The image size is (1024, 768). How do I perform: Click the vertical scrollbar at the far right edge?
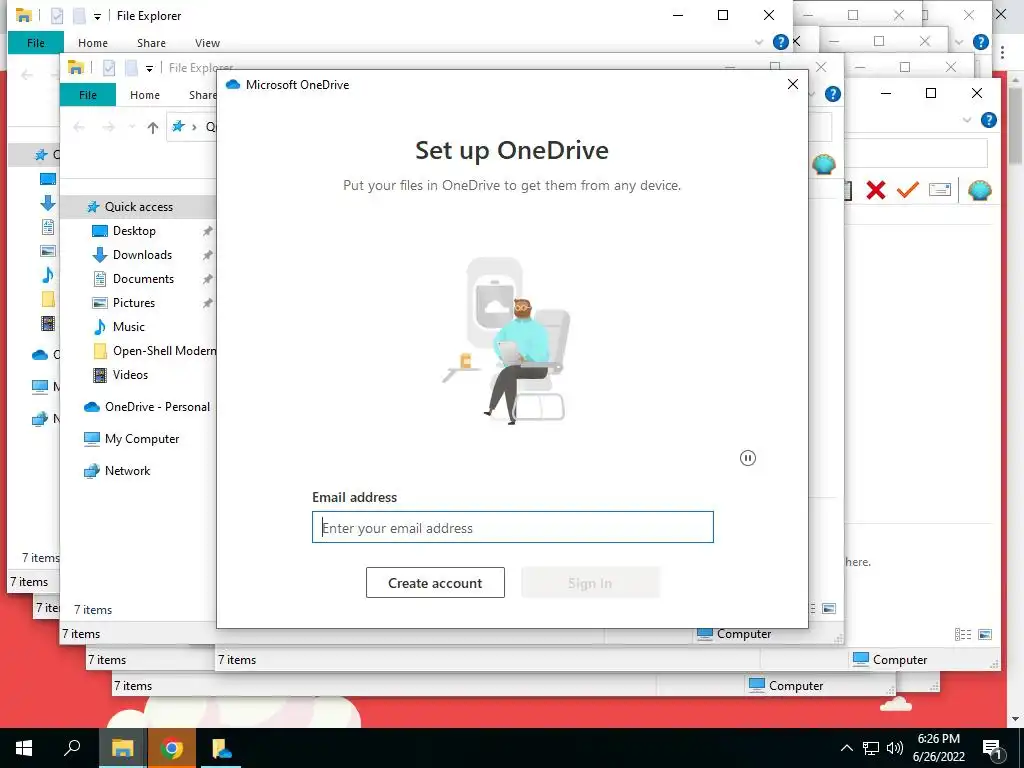tap(1016, 127)
